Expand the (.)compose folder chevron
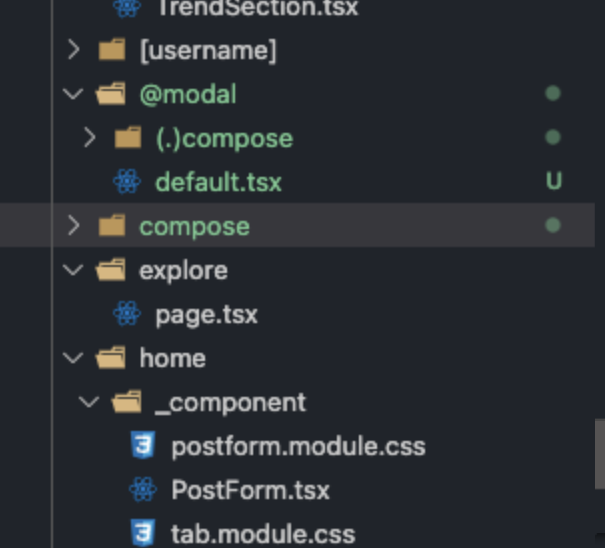605x548 pixels. click(90, 137)
